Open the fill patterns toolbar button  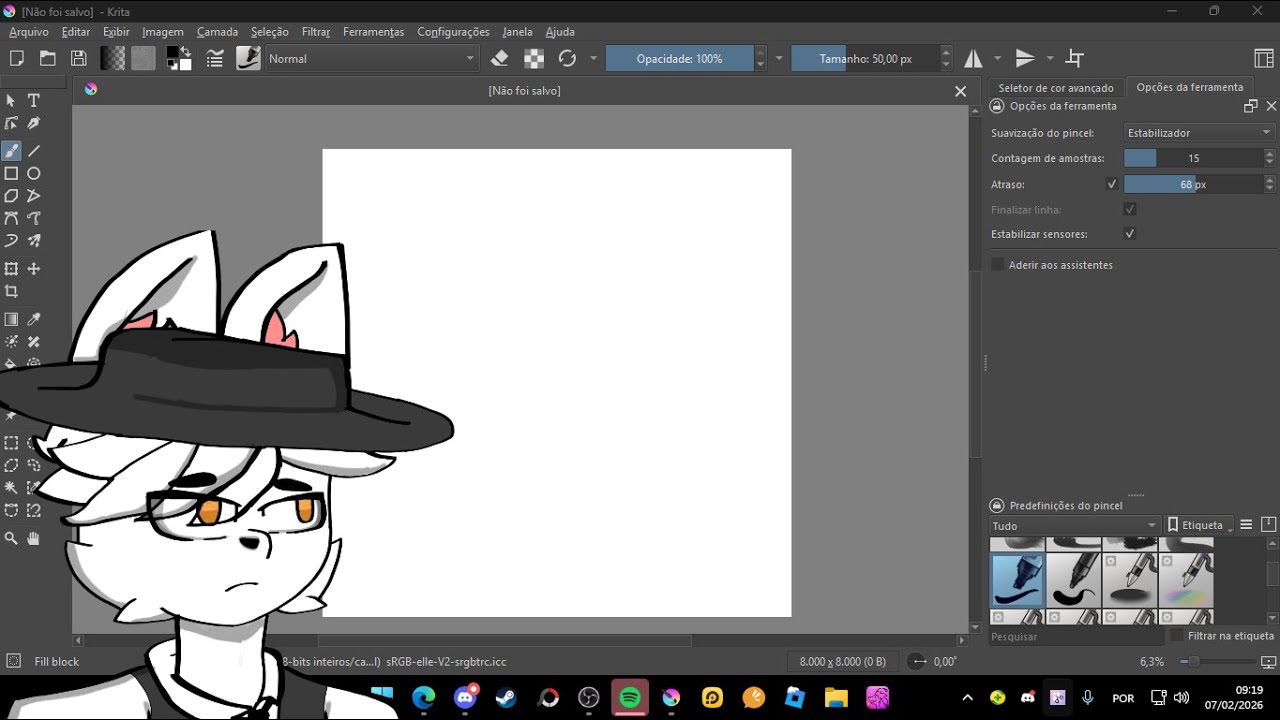tap(143, 59)
